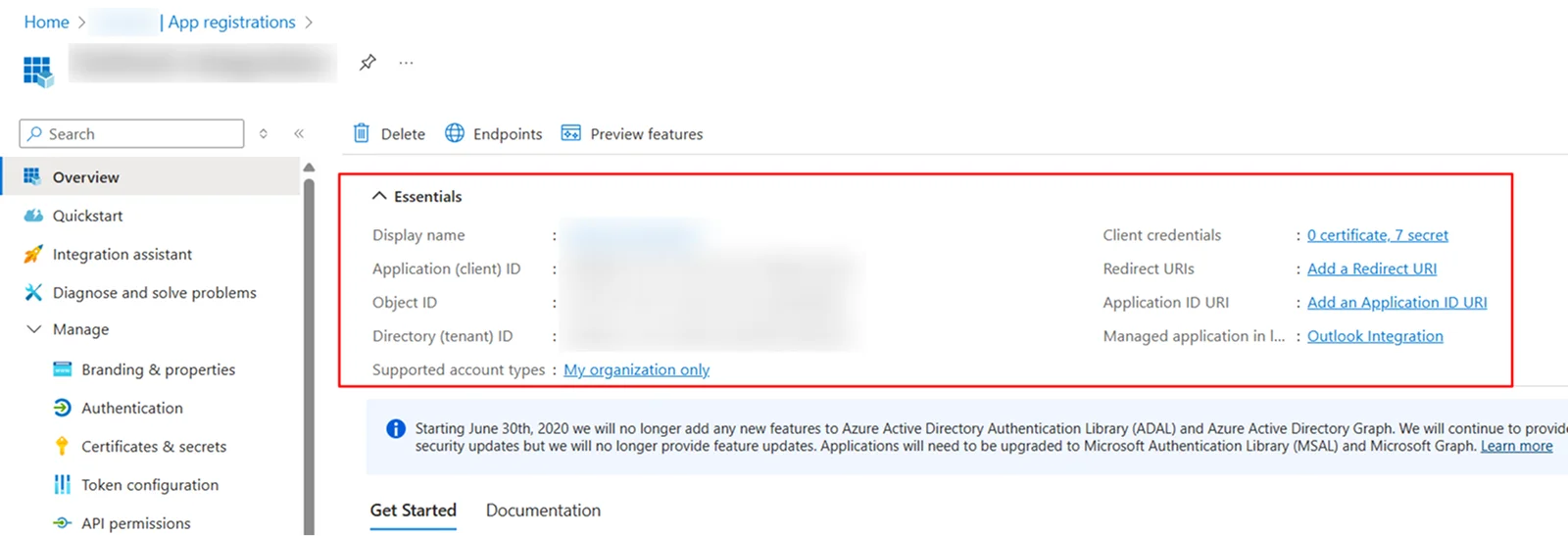This screenshot has height=536, width=1568.
Task: Click the Directory (tenant) ID label
Action: click(442, 336)
